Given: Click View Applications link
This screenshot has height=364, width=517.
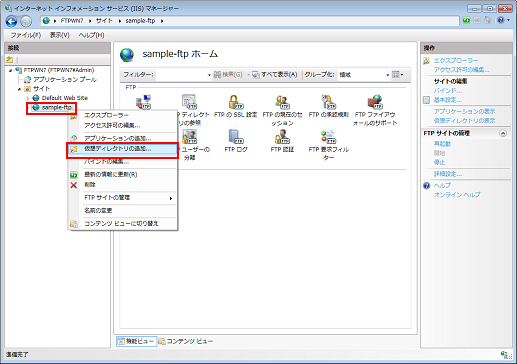Looking at the screenshot, I should [x=464, y=111].
